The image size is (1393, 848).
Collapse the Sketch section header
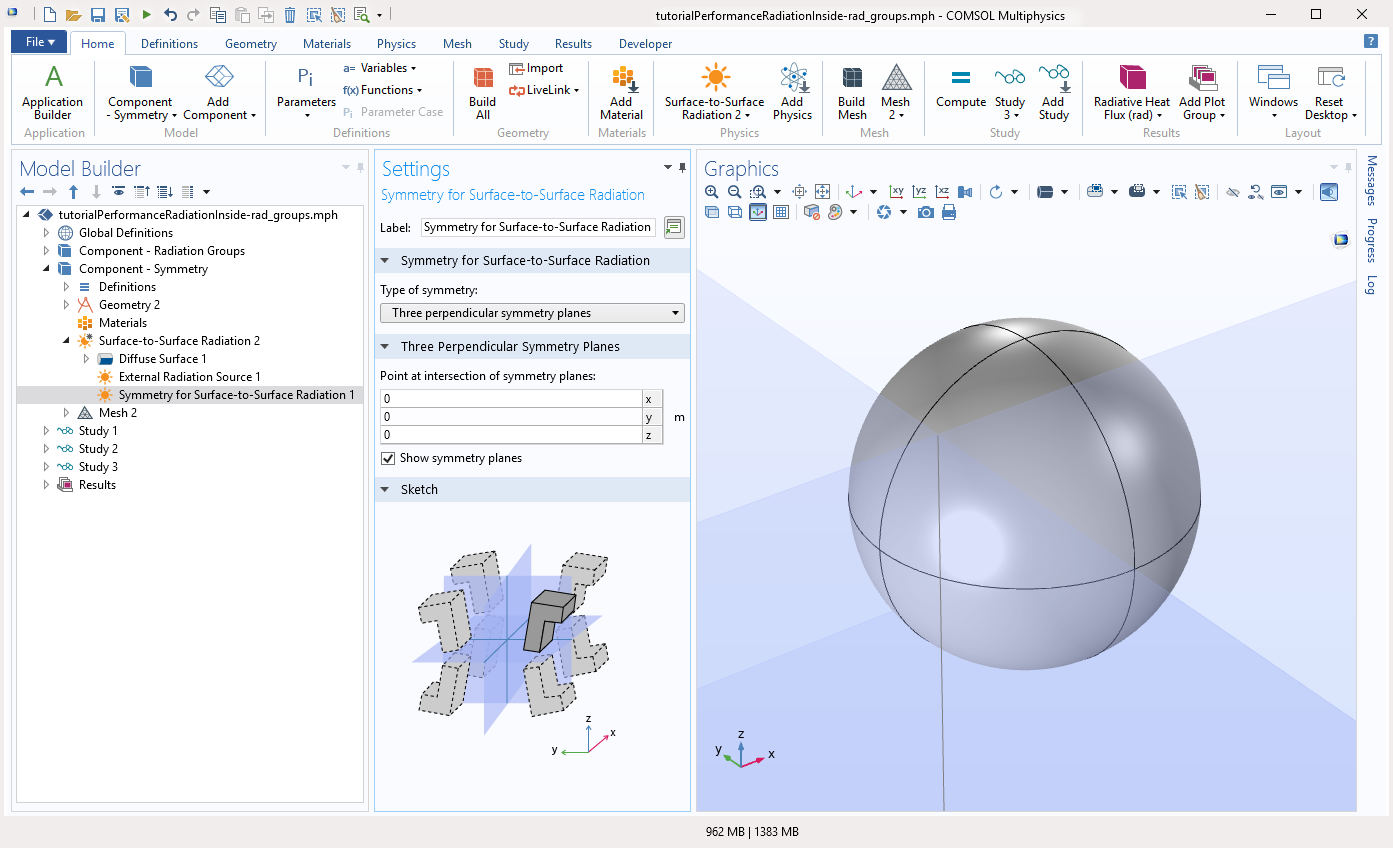419,489
